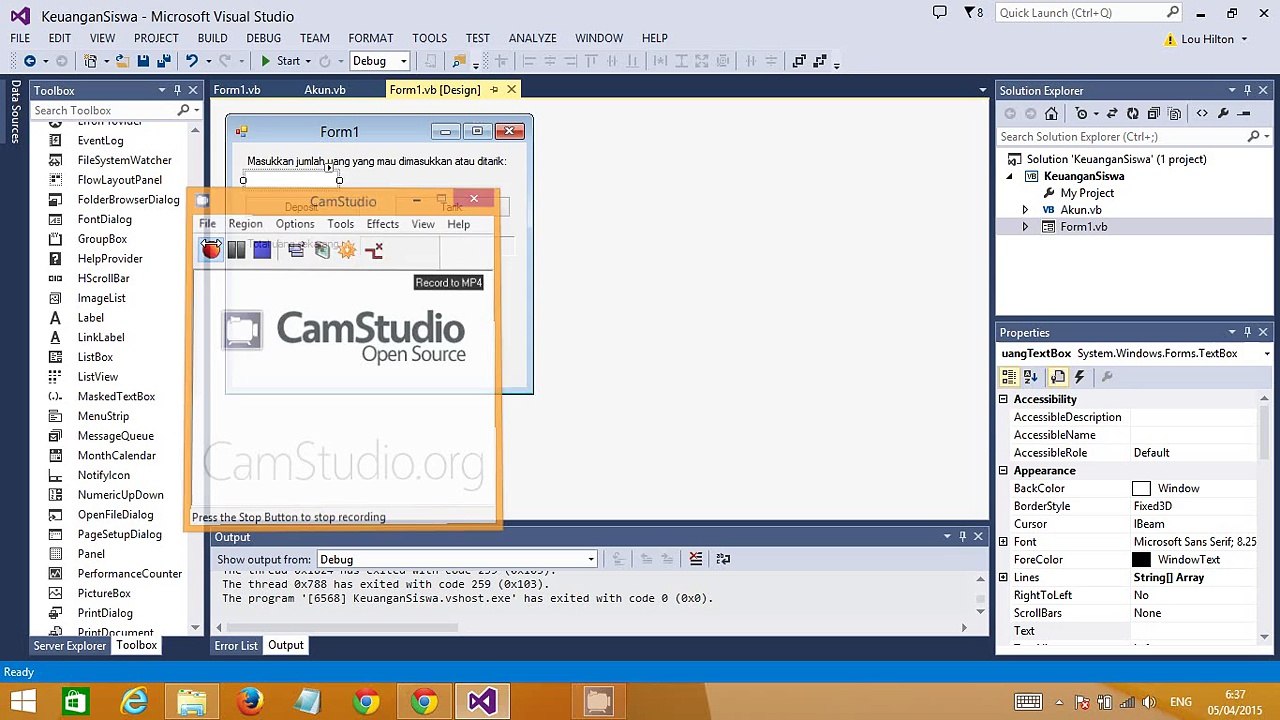Click the blue Stop button in CamStudio
Viewport: 1280px width, 720px height.
(262, 250)
